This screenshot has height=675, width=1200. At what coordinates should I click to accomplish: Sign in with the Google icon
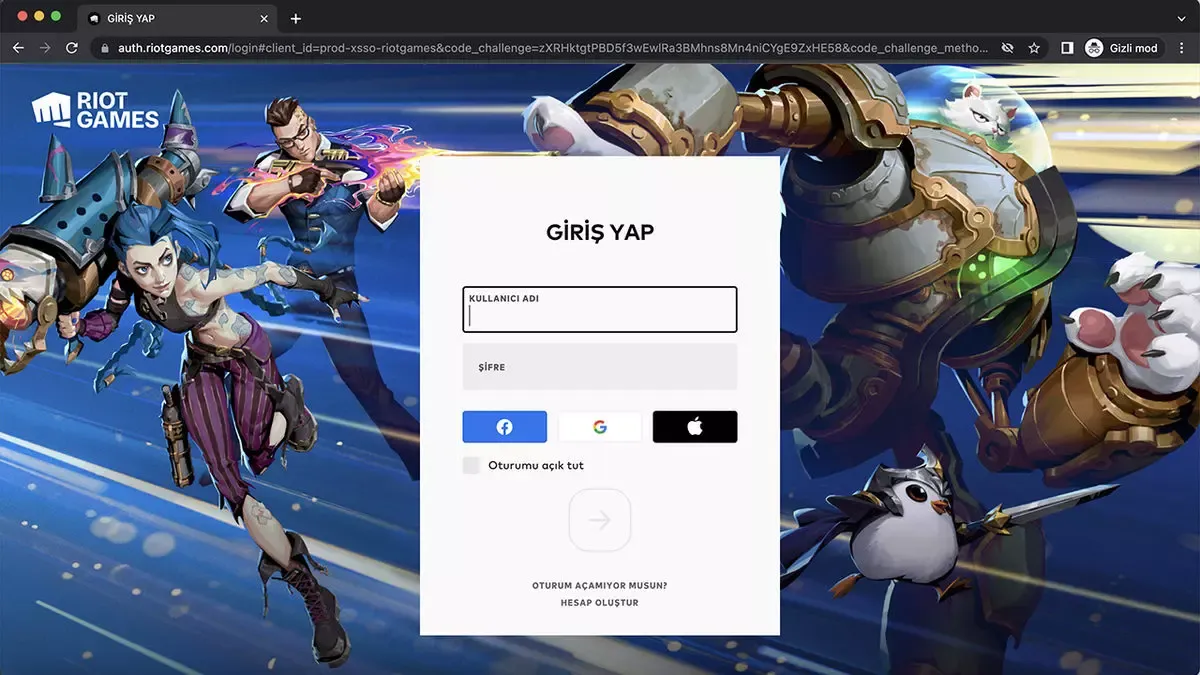coord(599,426)
